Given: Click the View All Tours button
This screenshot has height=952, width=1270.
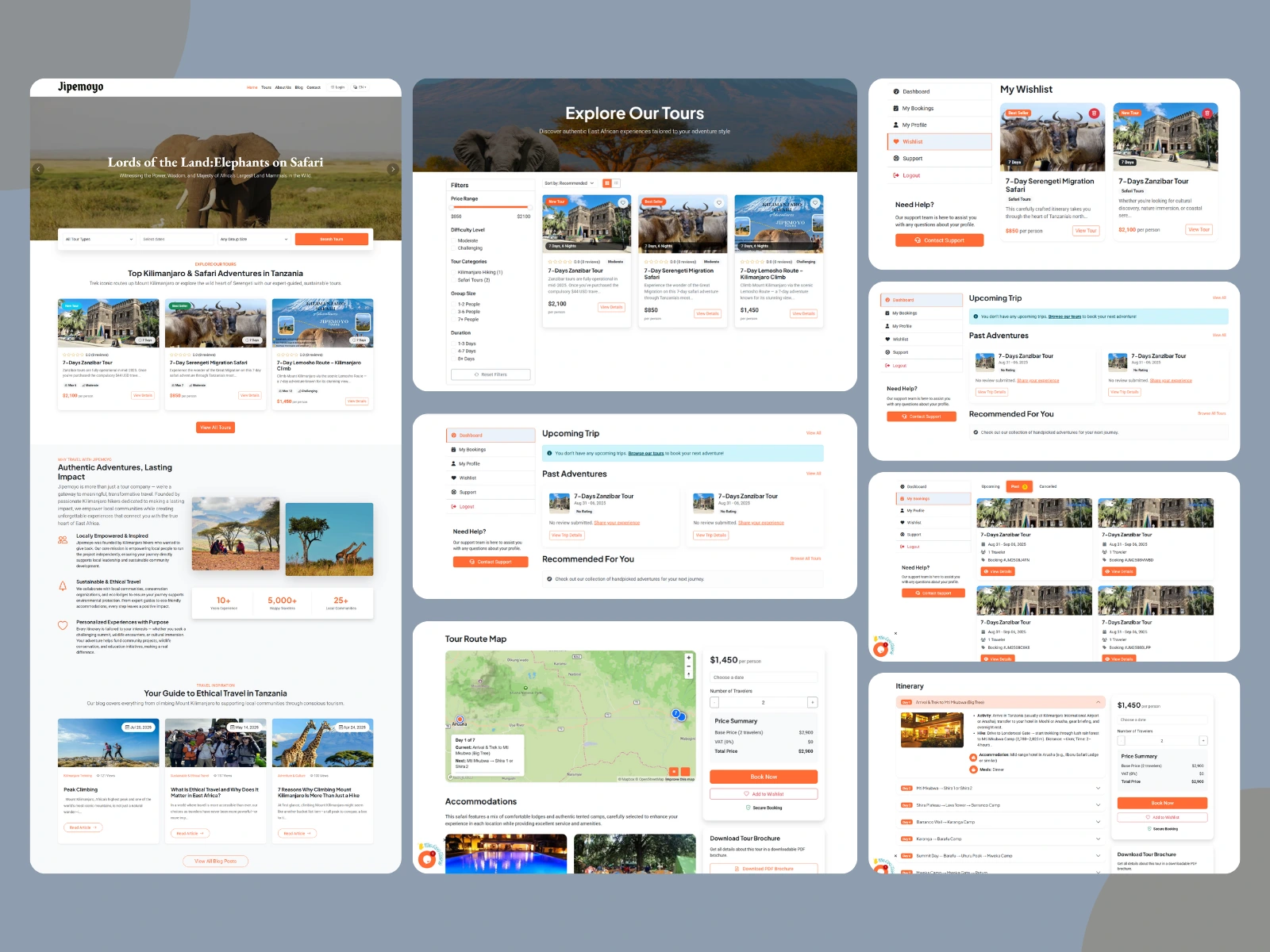Looking at the screenshot, I should coord(215,428).
